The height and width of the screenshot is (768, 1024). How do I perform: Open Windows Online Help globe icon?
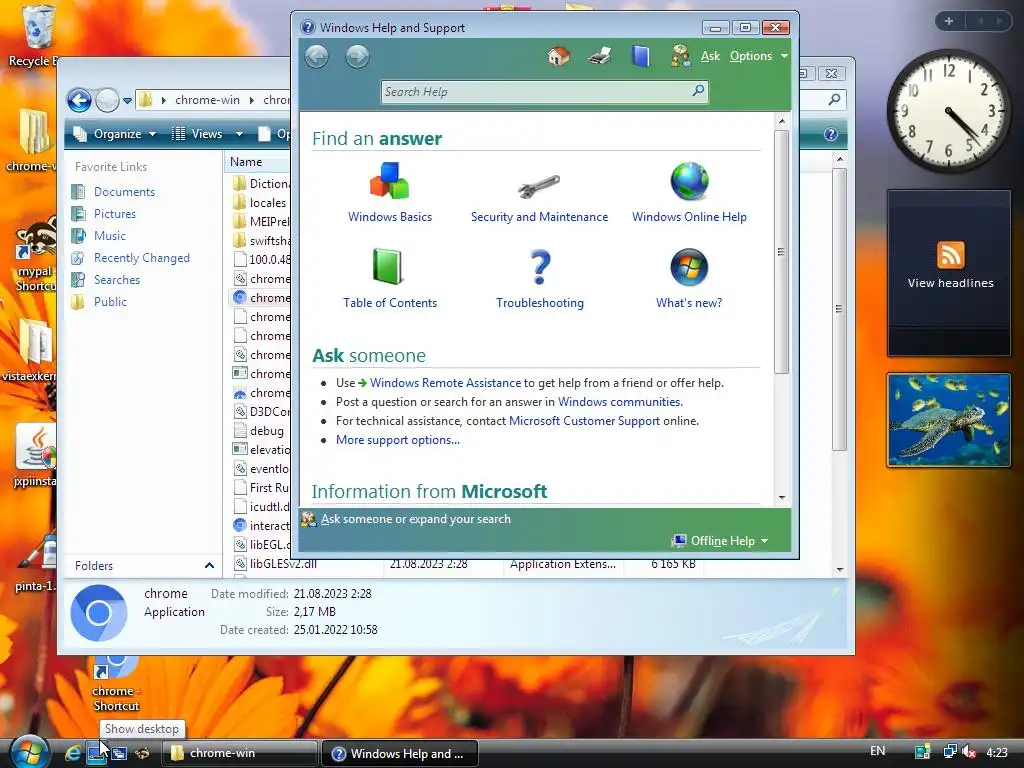[x=689, y=181]
